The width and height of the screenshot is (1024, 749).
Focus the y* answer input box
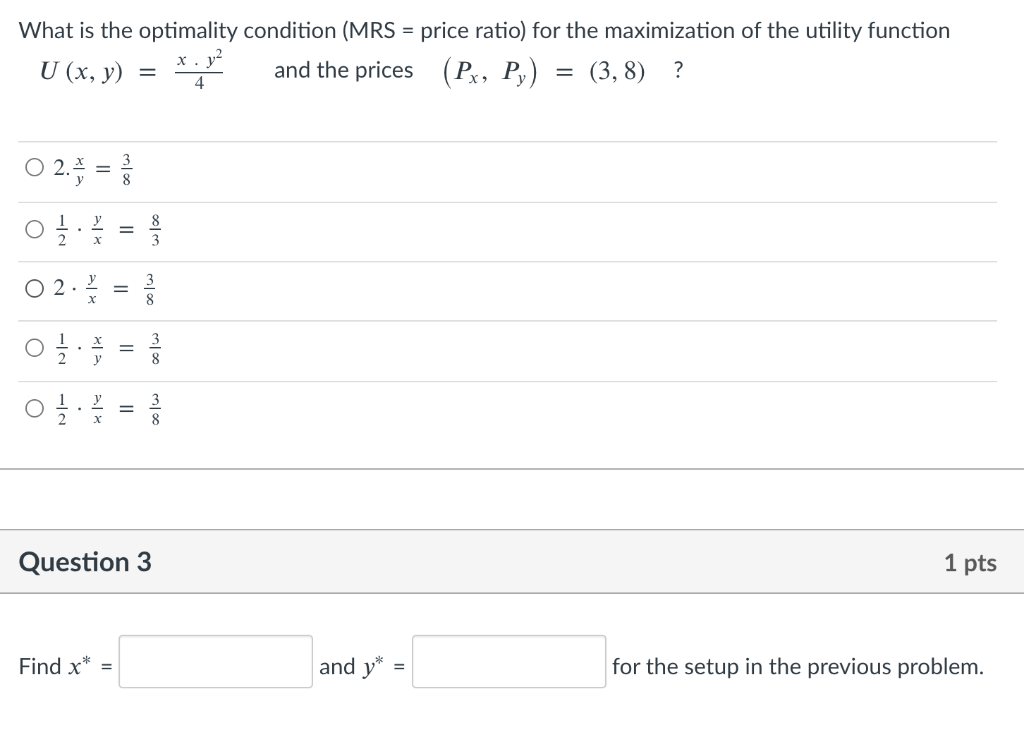click(x=509, y=661)
